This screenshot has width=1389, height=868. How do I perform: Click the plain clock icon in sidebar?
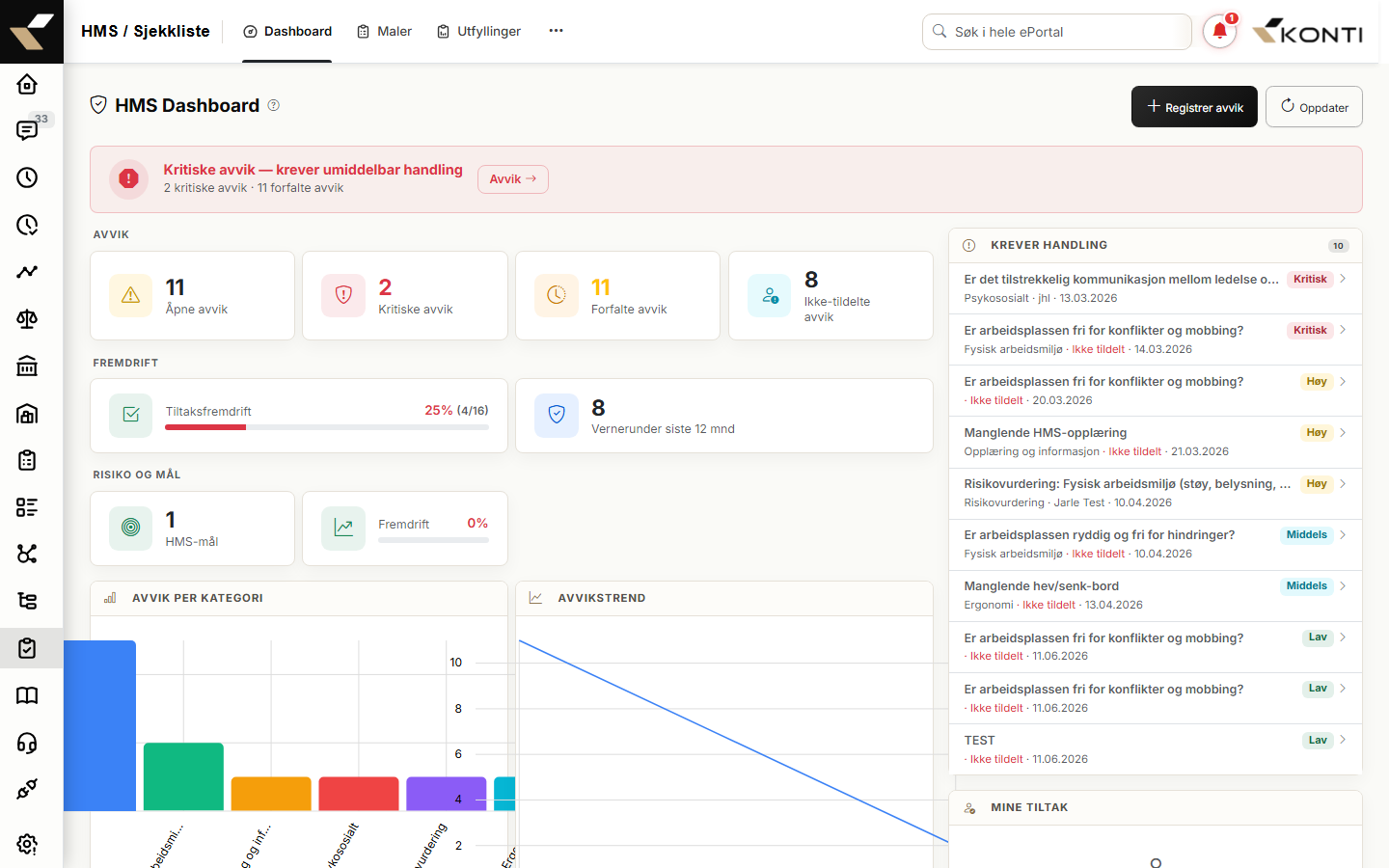[x=27, y=177]
